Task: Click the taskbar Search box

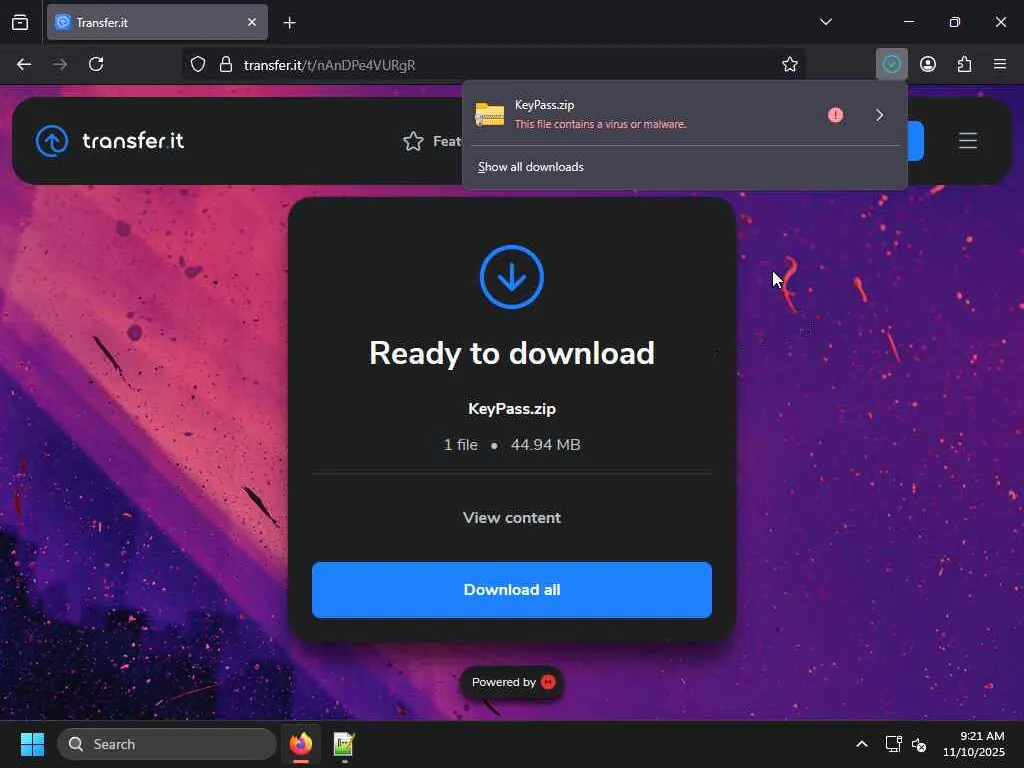Action: pyautogui.click(x=167, y=744)
